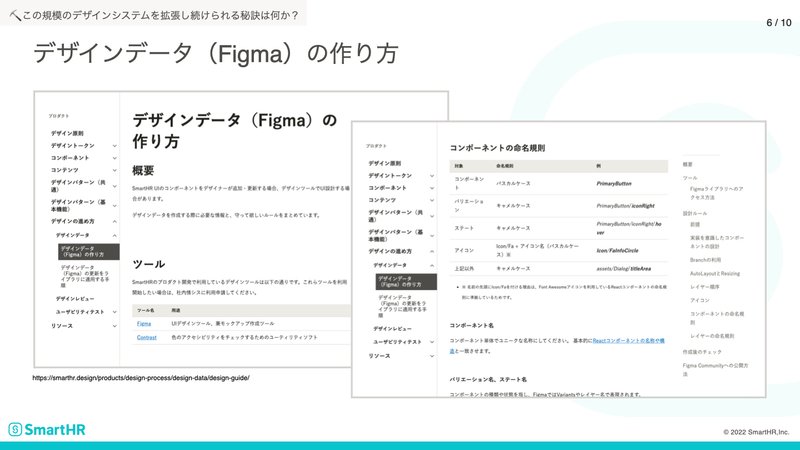This screenshot has height=450, width=800.
Task: Jump to レイヤーの命名規則 in table of contents
Action: tap(712, 336)
